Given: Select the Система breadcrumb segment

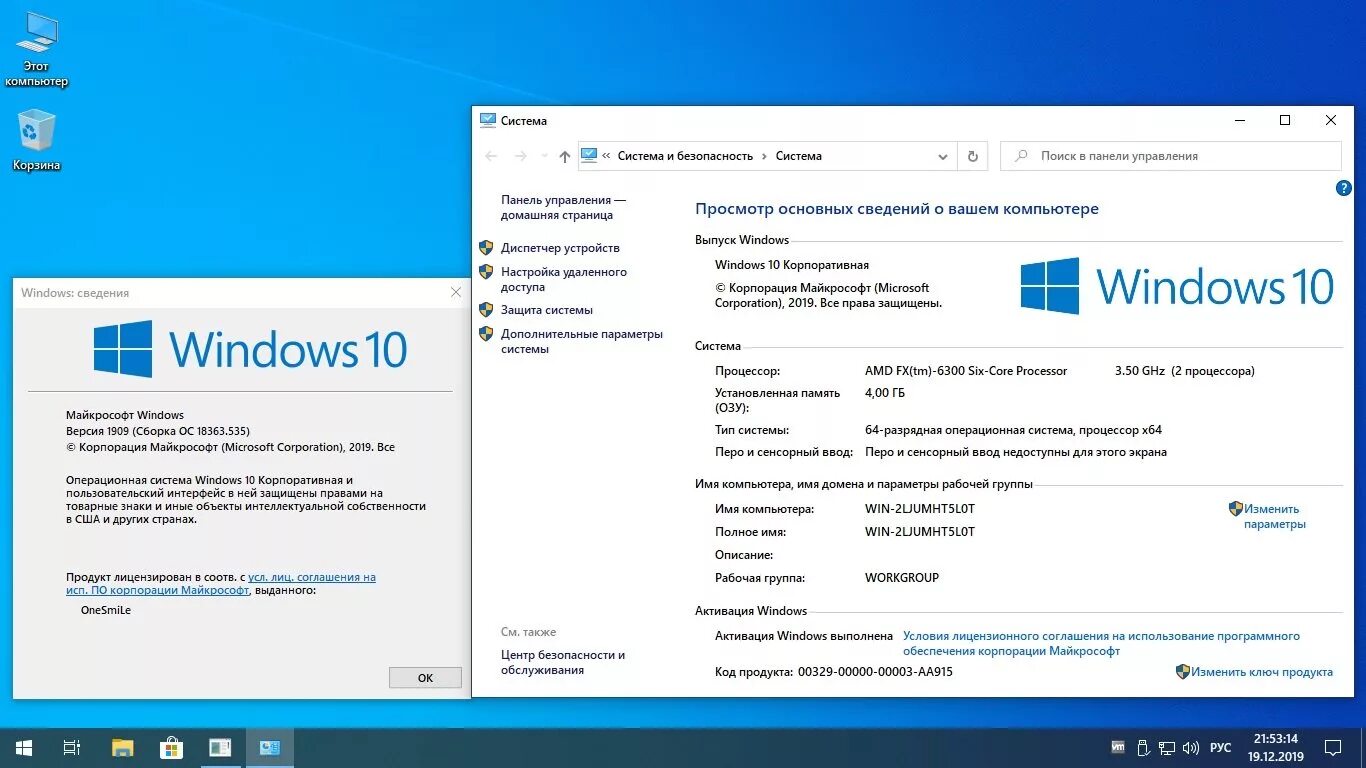Looking at the screenshot, I should (x=798, y=156).
